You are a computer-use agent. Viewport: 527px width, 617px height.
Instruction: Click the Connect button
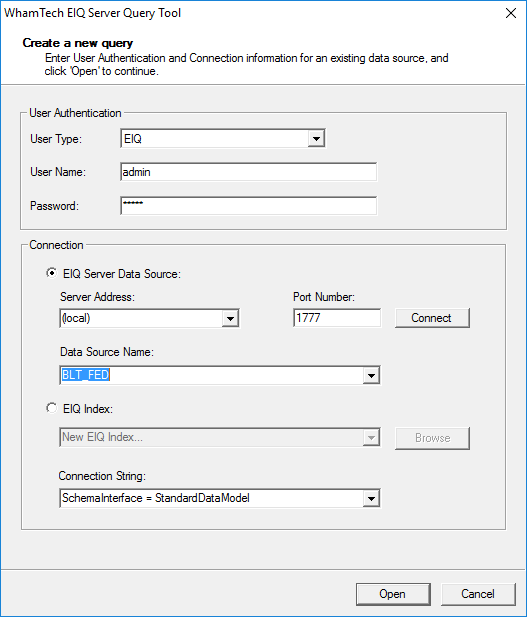432,318
